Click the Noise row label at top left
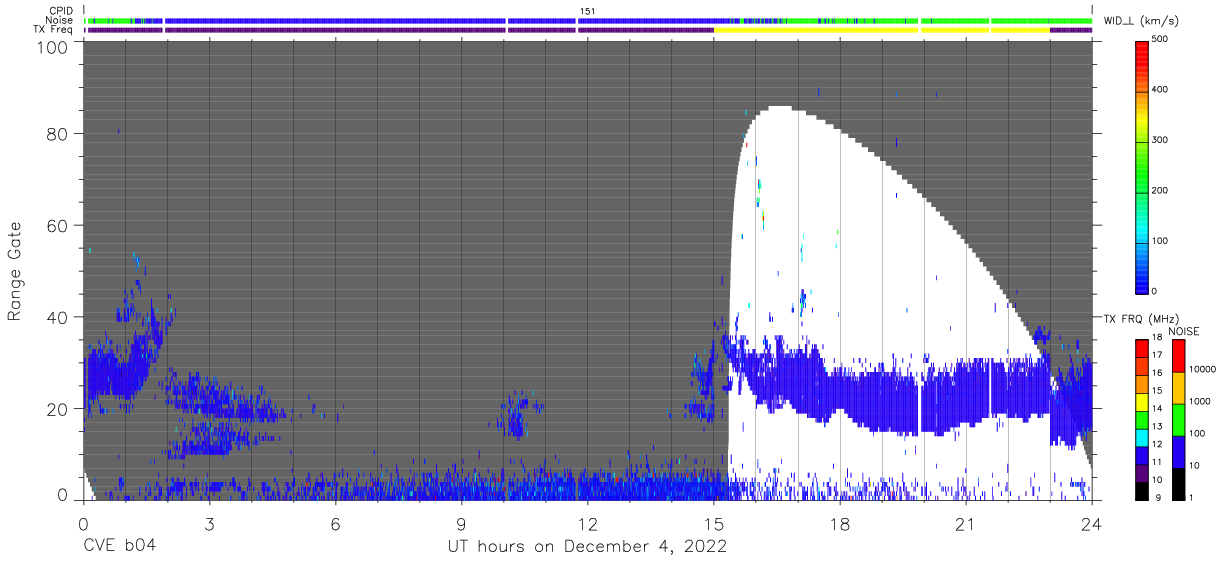This screenshot has width=1228, height=567. coord(60,21)
